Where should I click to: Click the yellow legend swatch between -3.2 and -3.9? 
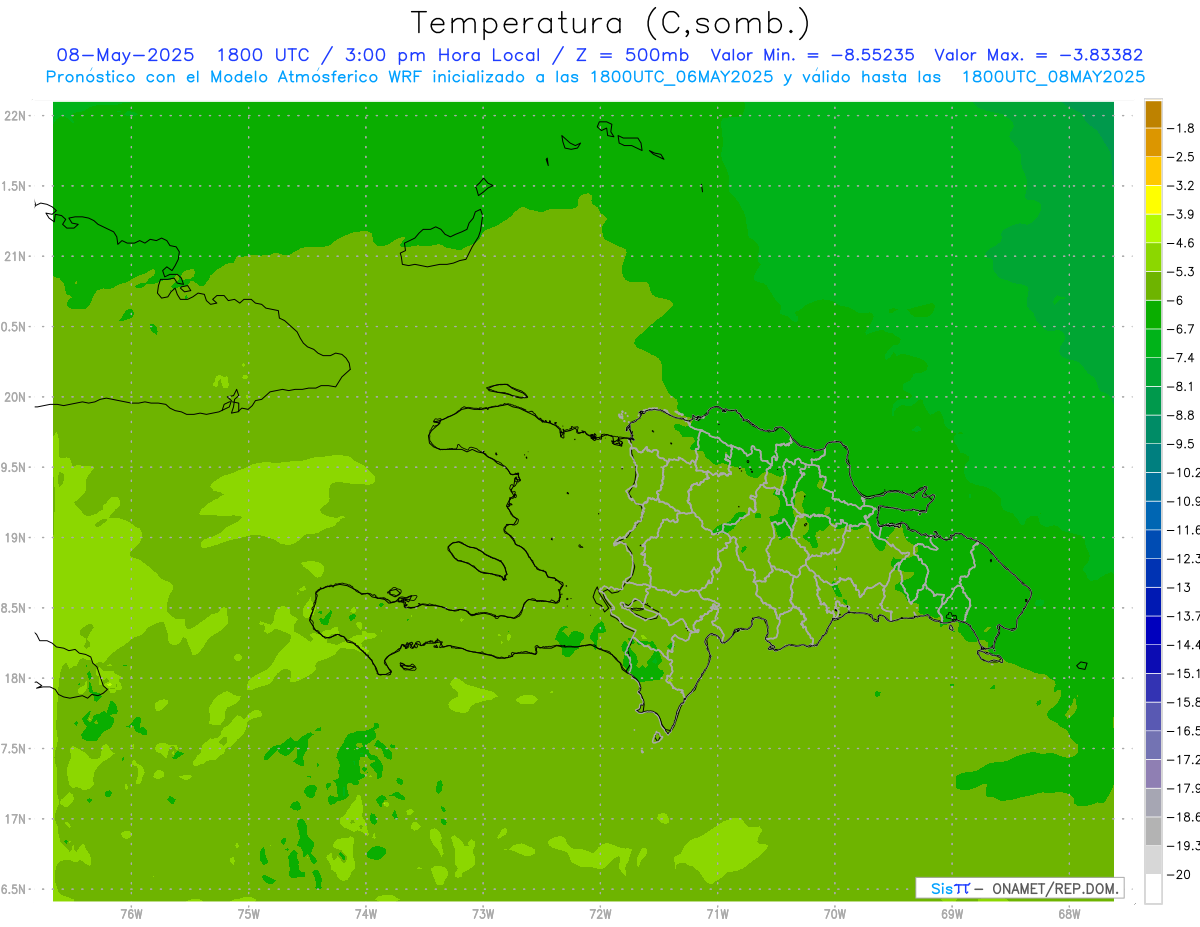pyautogui.click(x=1153, y=200)
